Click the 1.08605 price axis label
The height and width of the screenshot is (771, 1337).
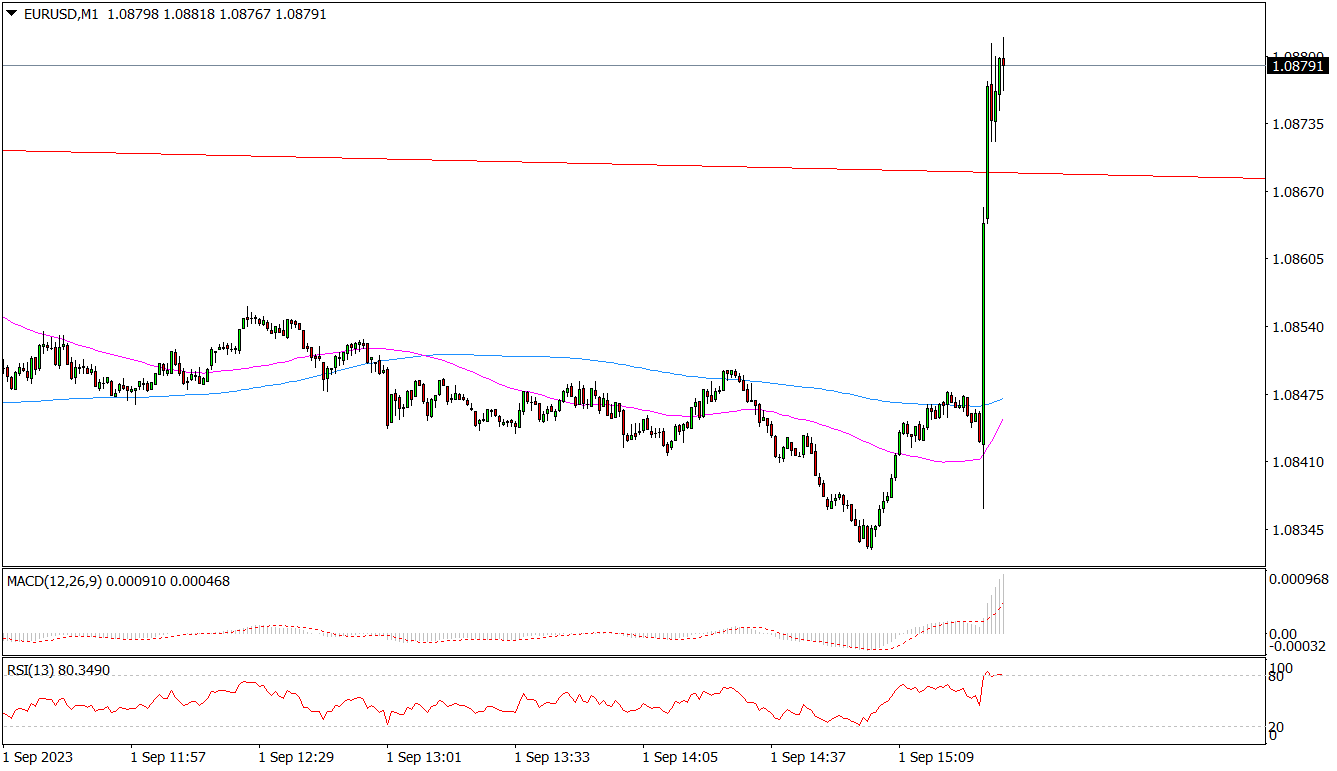[x=1299, y=259]
